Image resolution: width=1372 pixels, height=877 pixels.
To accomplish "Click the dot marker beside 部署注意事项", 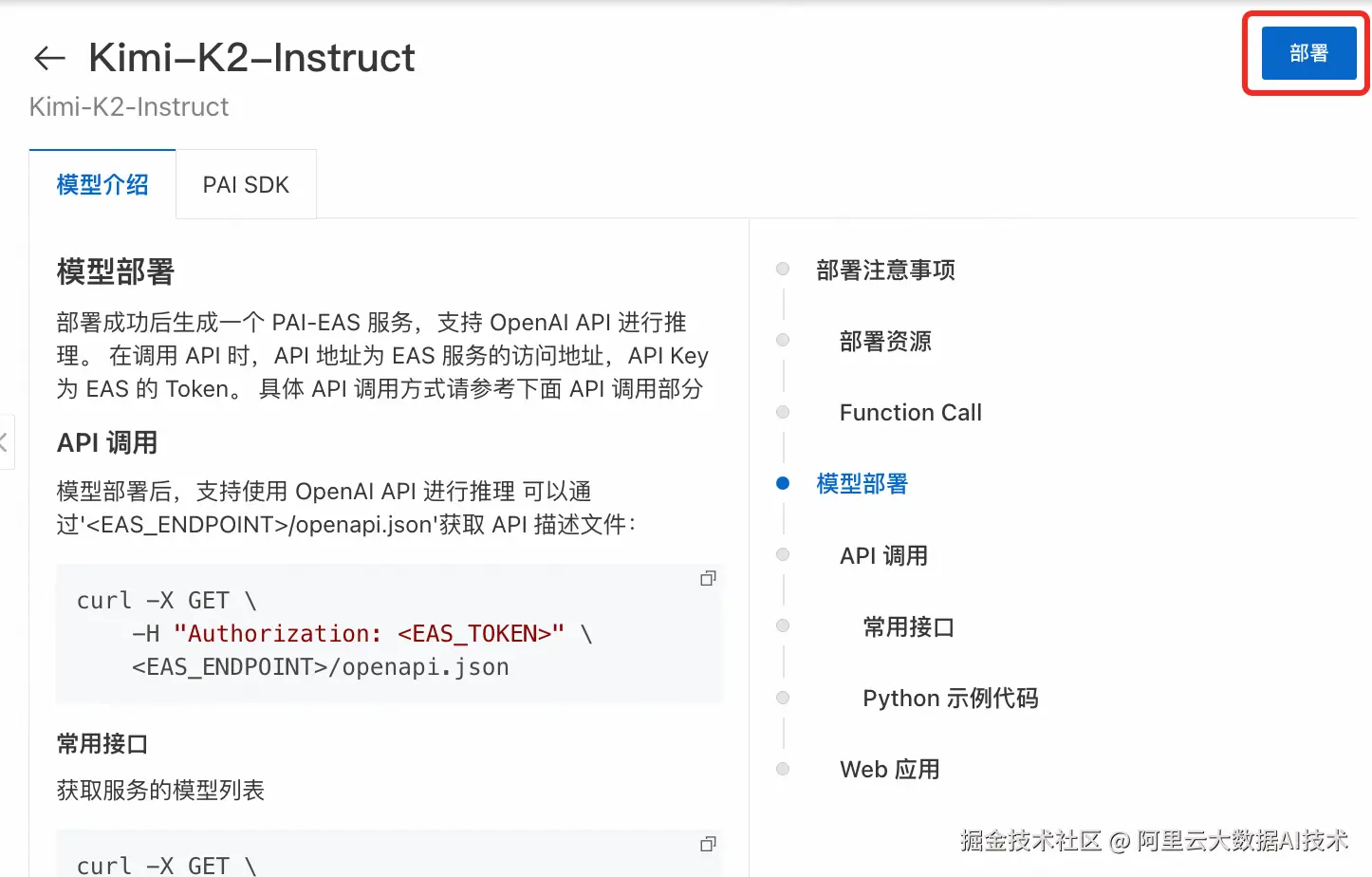I will pyautogui.click(x=783, y=269).
